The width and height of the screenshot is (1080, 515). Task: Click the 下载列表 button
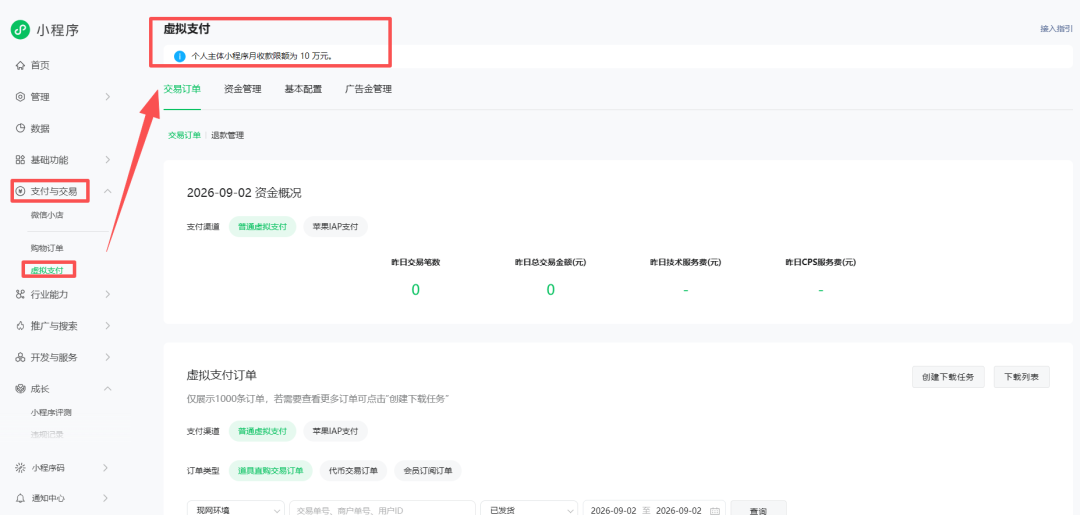(x=1021, y=377)
